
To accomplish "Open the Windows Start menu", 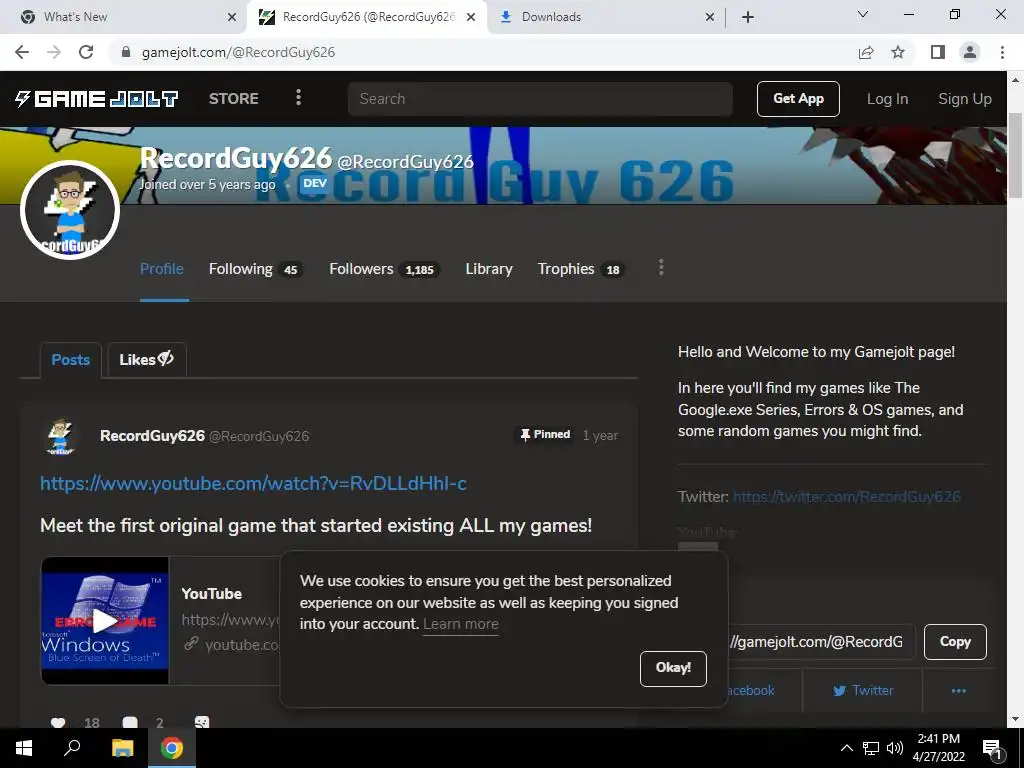I will coord(24,748).
